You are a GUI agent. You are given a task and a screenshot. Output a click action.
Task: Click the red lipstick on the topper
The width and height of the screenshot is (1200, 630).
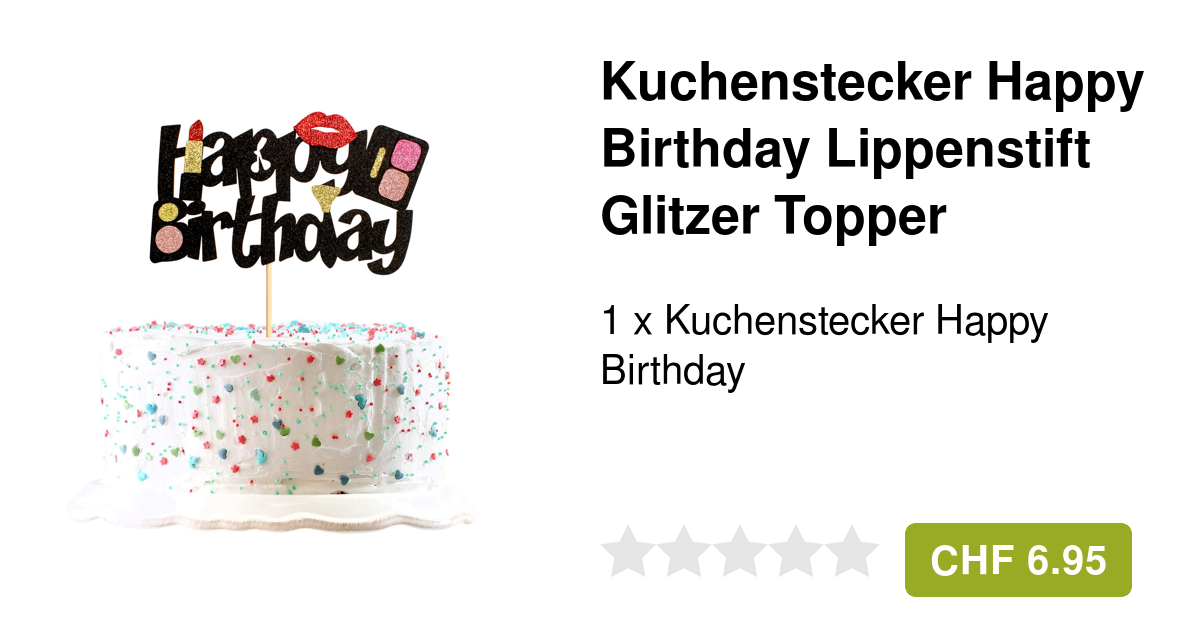[195, 145]
